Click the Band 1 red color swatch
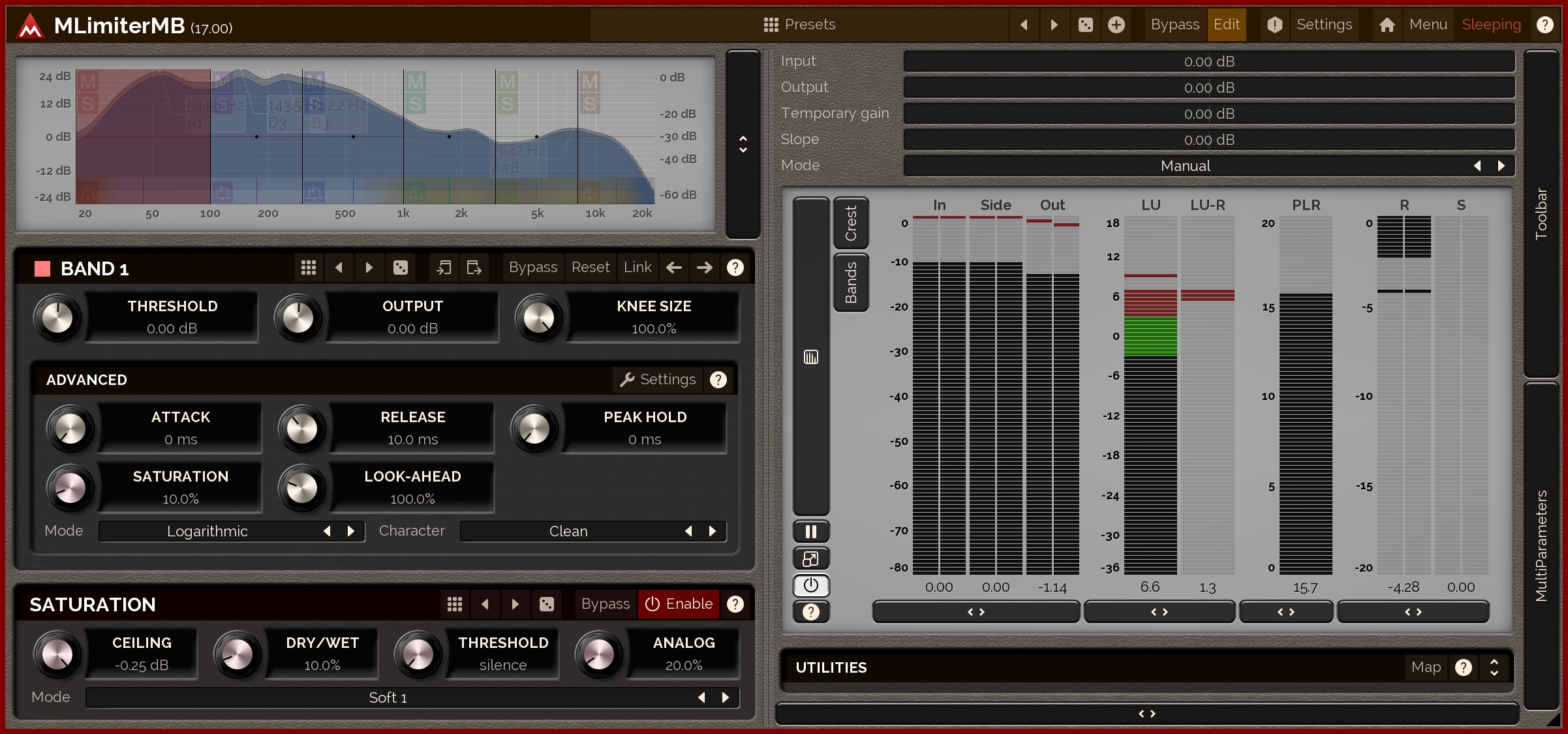The image size is (1568, 734). click(x=42, y=269)
